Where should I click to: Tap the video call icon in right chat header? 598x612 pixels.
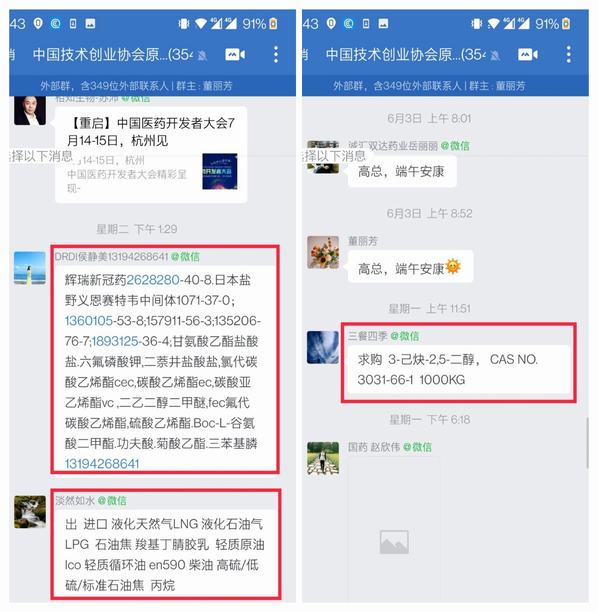point(527,55)
